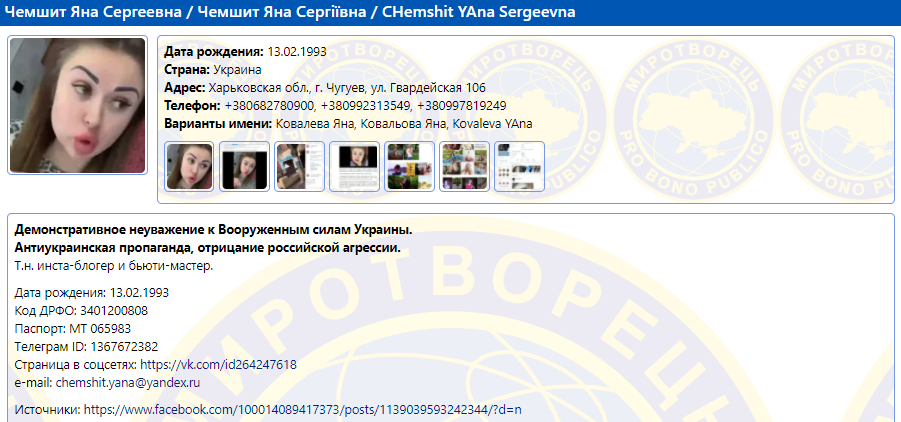Open the second thumbnail with black background

(x=244, y=166)
